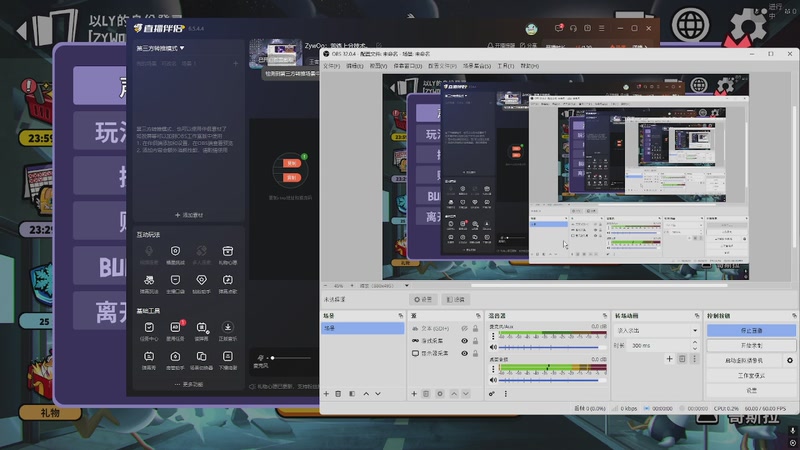Screen dimensions: 800x450
Task: Open the 任务中心 icon in 基础工具
Action: click(x=149, y=327)
